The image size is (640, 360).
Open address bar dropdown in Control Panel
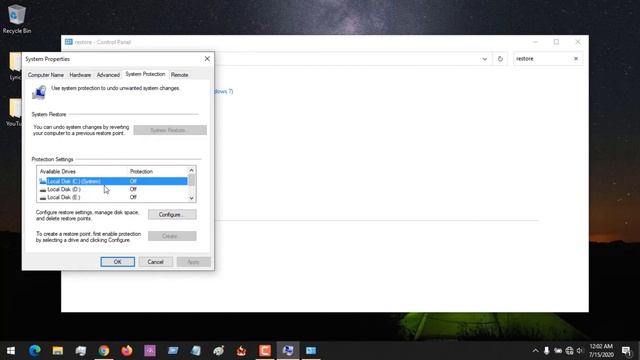484,59
